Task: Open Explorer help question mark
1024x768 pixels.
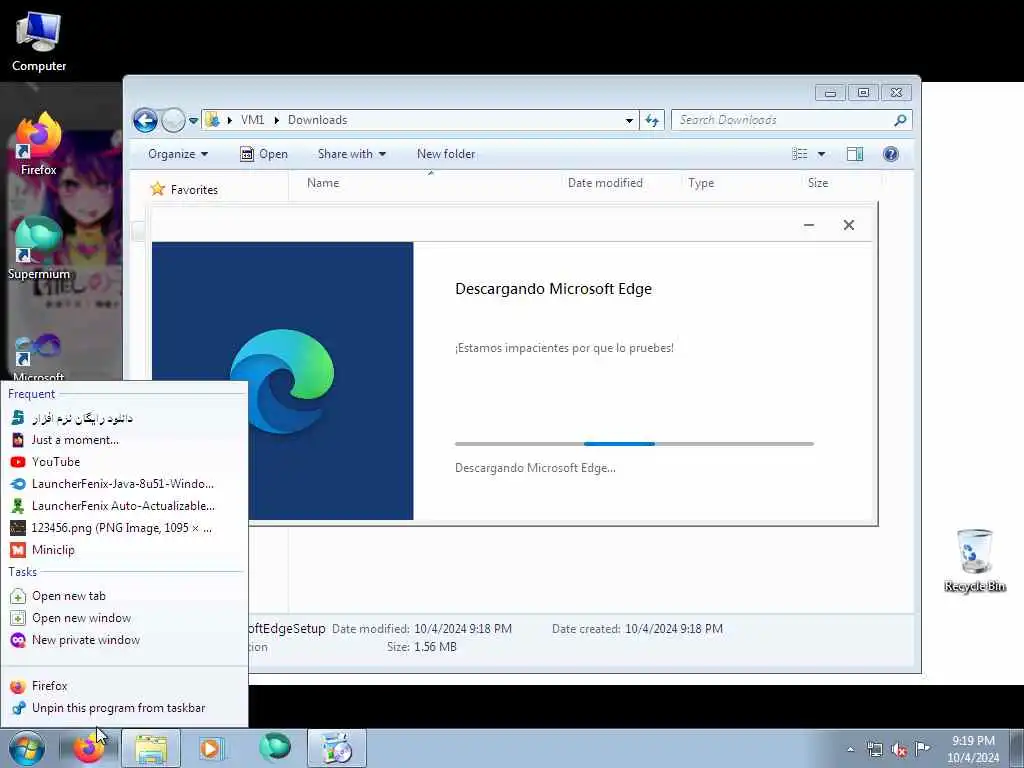Action: [x=891, y=154]
